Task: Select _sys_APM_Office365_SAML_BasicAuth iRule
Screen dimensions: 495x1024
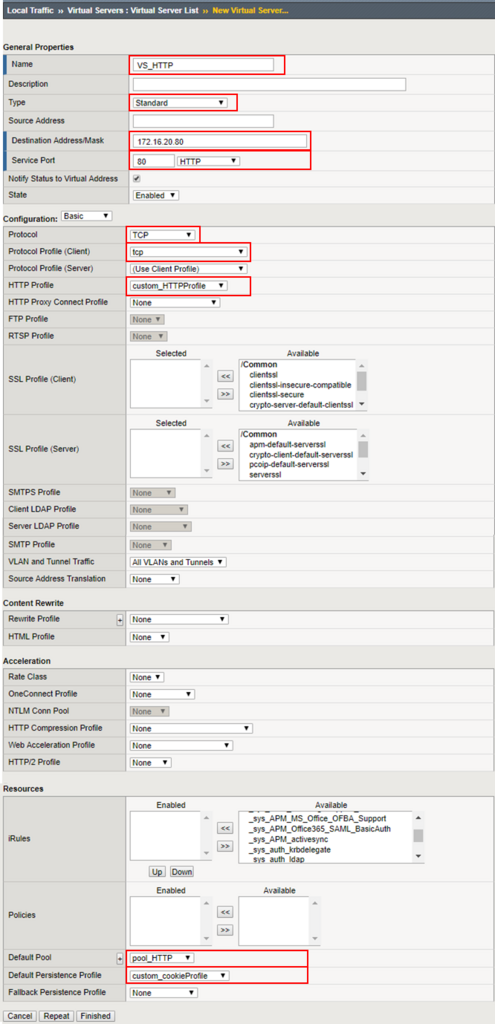Action: coord(318,829)
